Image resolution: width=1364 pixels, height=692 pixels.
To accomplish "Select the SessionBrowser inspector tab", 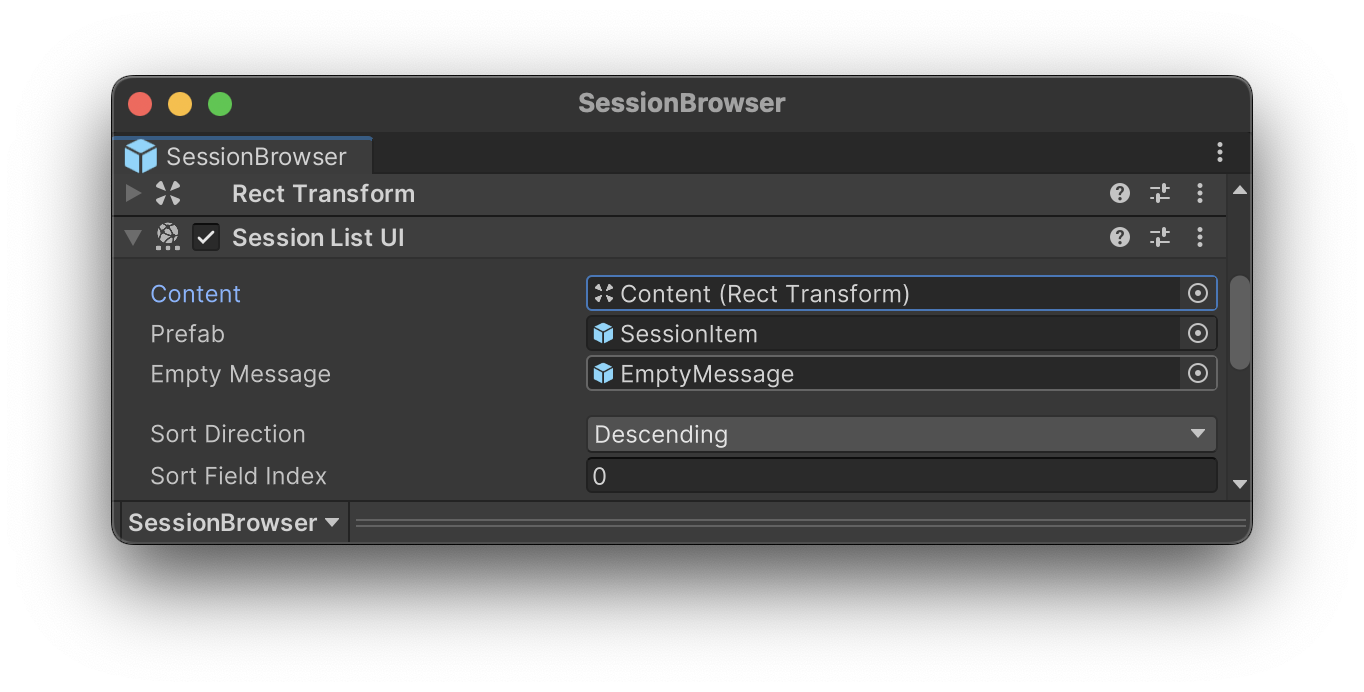I will tap(256, 156).
